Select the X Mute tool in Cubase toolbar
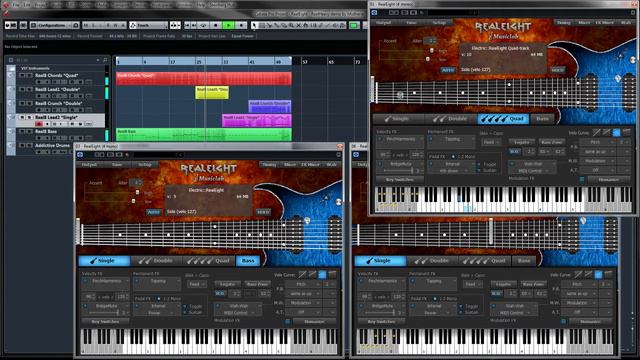This screenshot has width=640, height=360. point(299,25)
